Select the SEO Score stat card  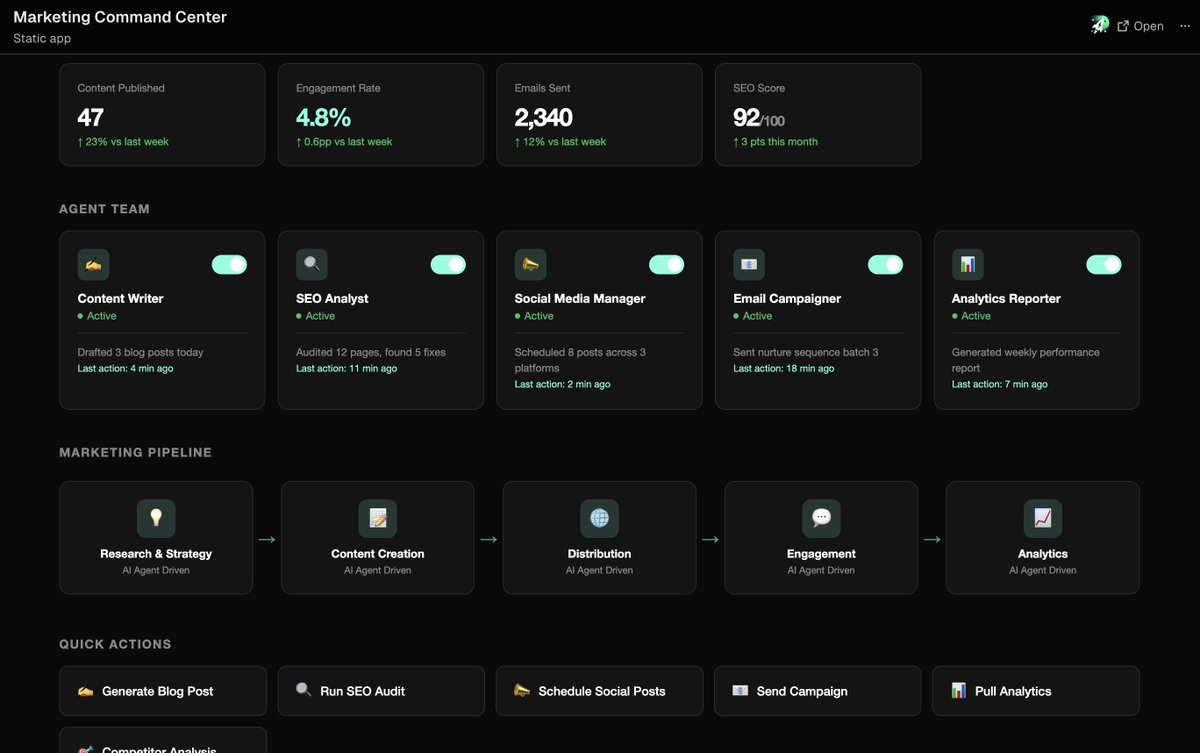pos(818,115)
